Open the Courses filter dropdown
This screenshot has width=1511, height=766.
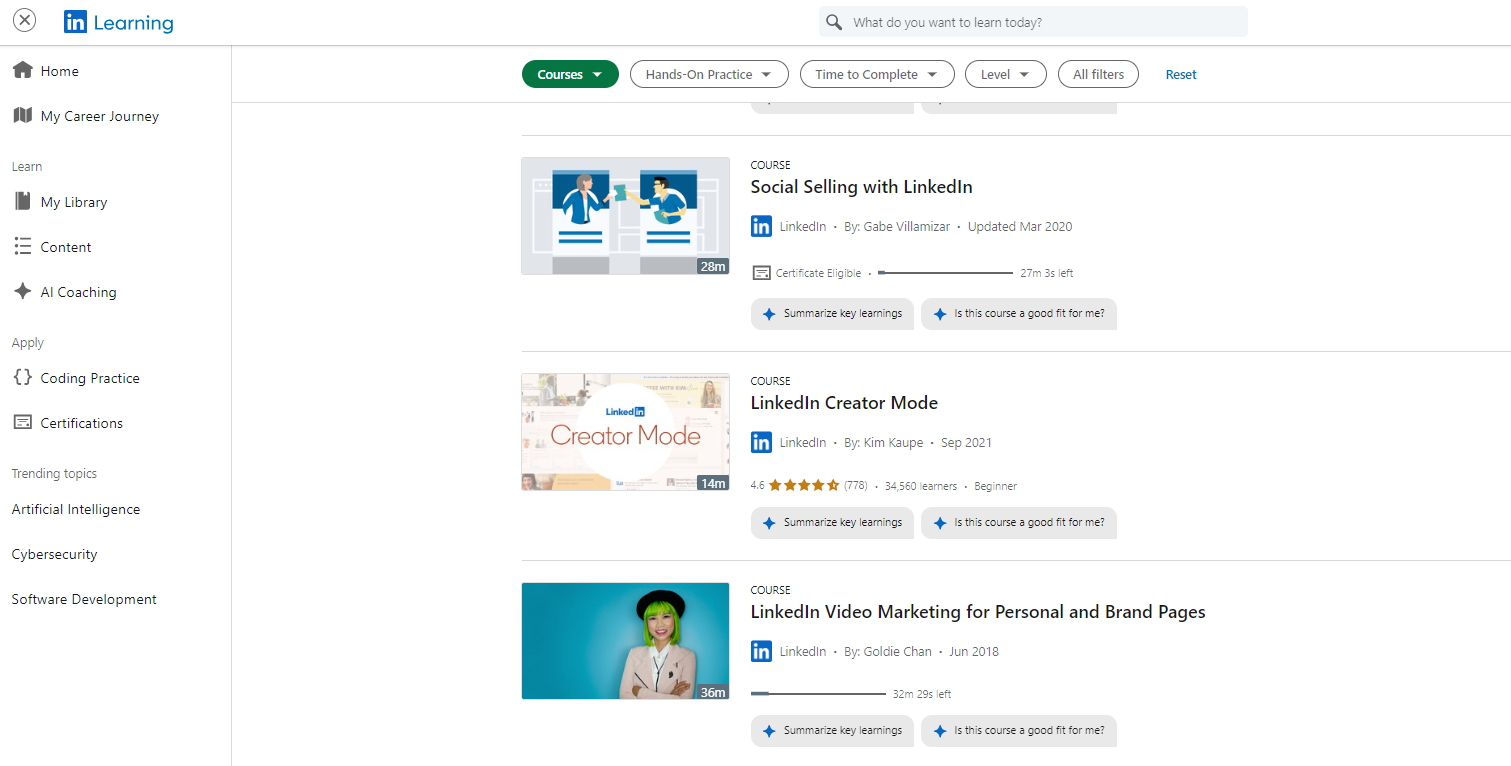[570, 74]
